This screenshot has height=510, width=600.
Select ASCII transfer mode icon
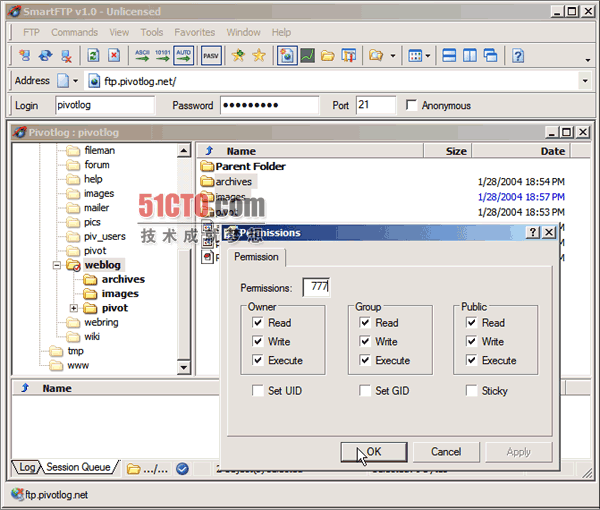pos(142,56)
